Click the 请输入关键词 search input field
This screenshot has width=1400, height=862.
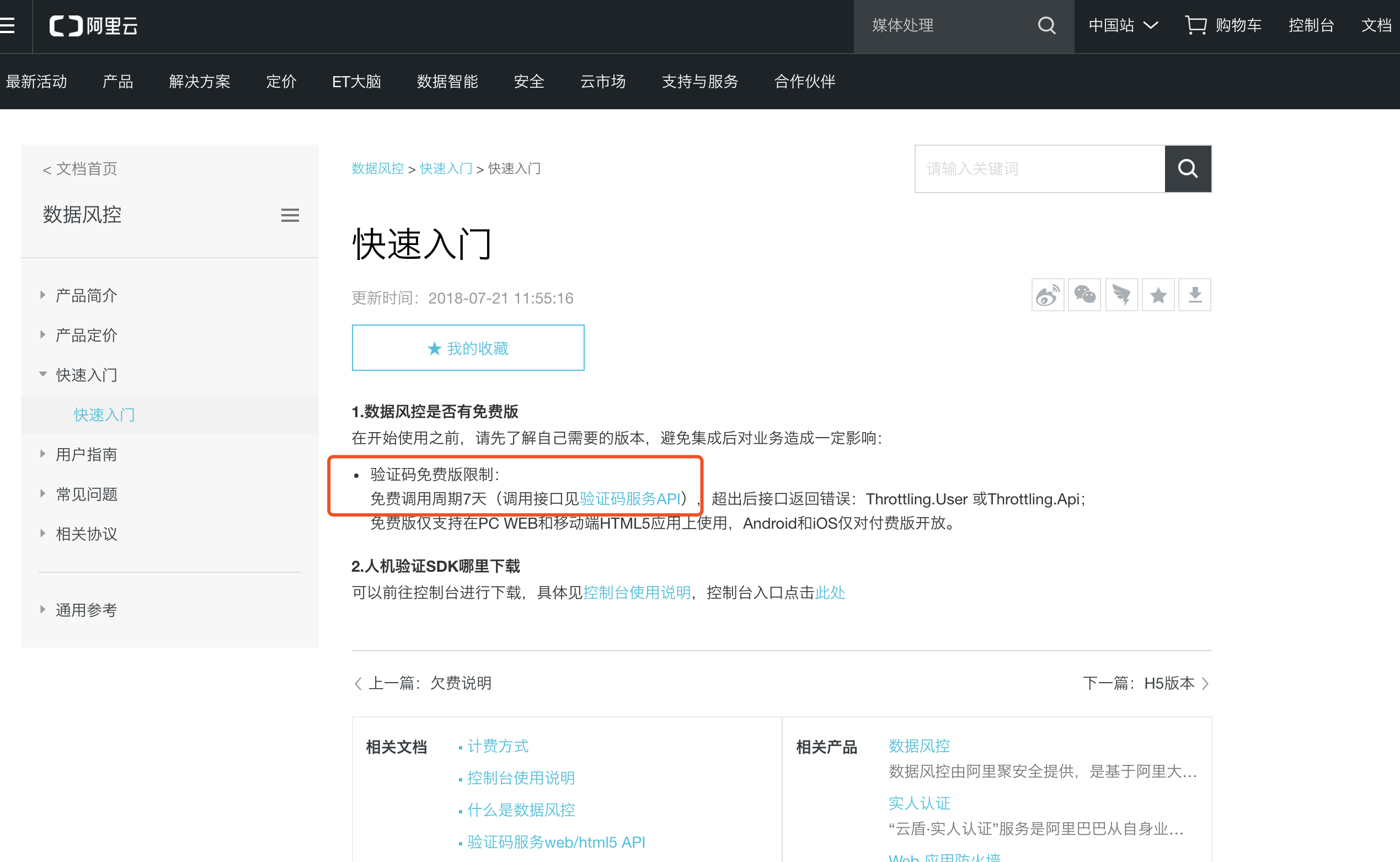coord(1039,169)
